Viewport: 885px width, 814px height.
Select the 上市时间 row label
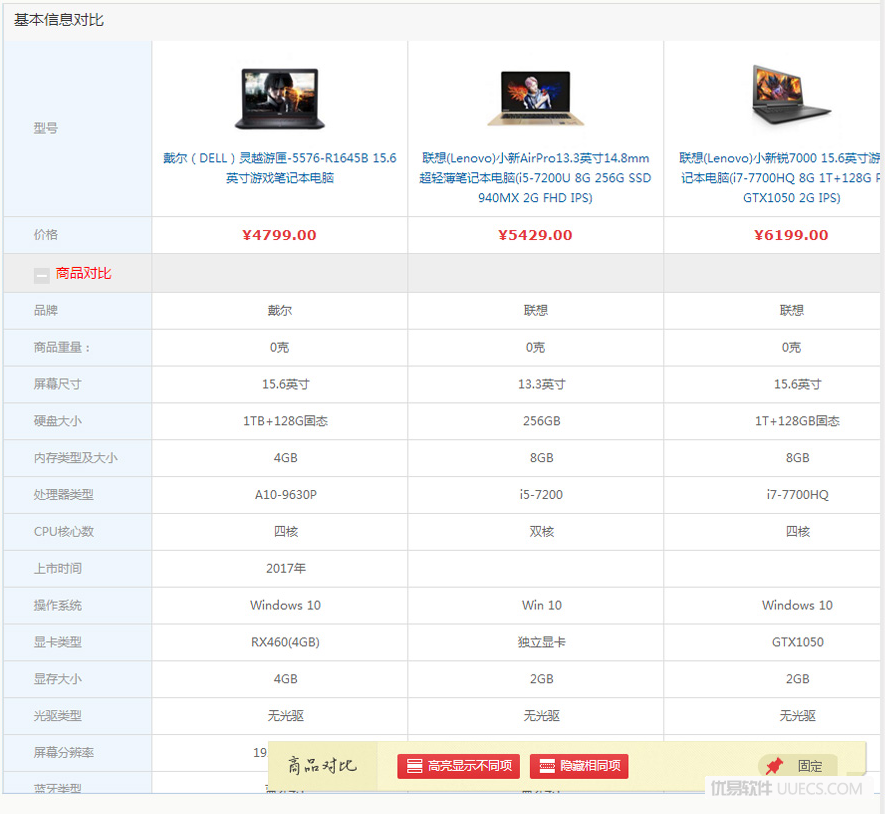(x=58, y=568)
